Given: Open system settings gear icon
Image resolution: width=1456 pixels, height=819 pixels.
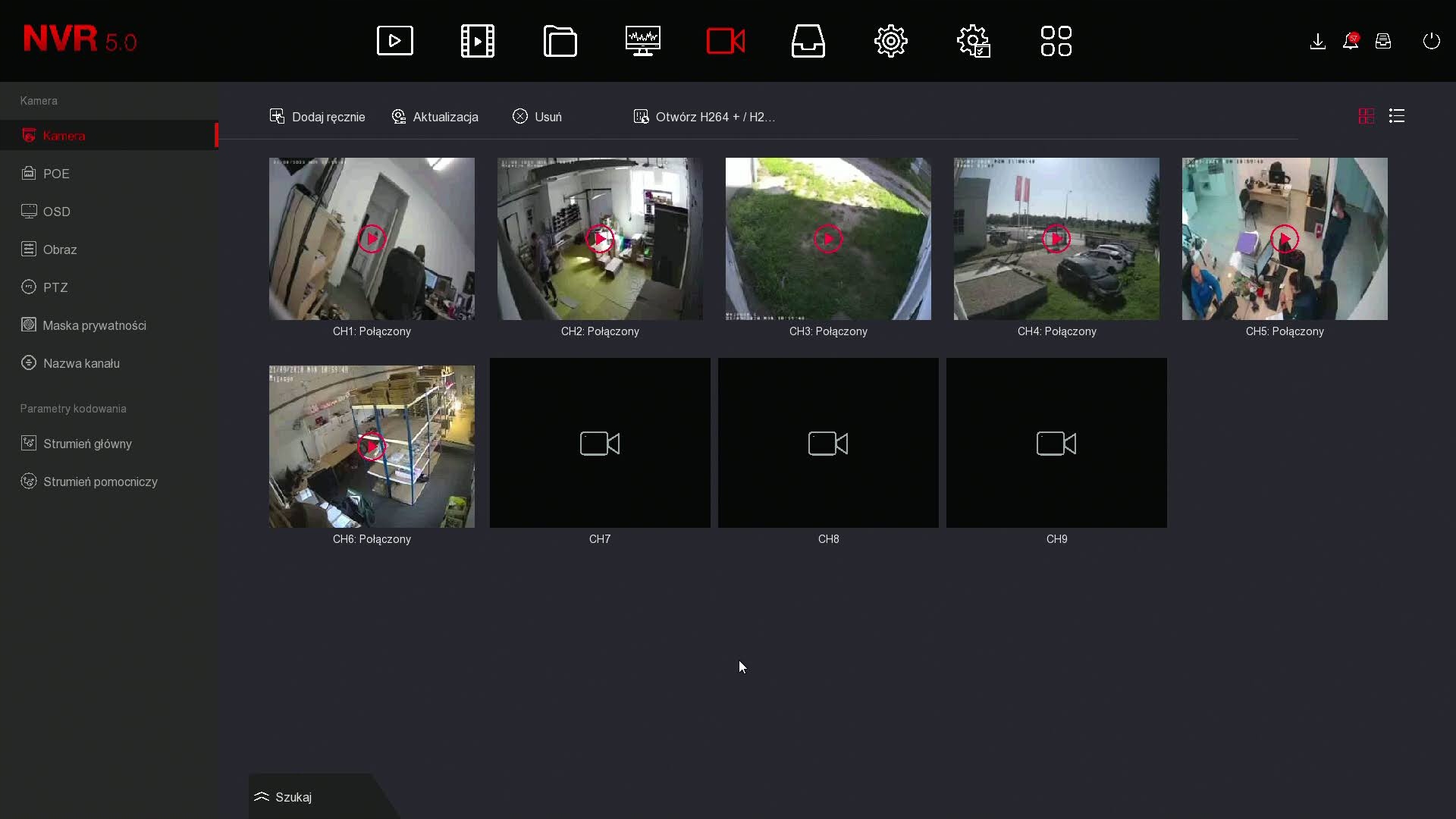Looking at the screenshot, I should [891, 41].
